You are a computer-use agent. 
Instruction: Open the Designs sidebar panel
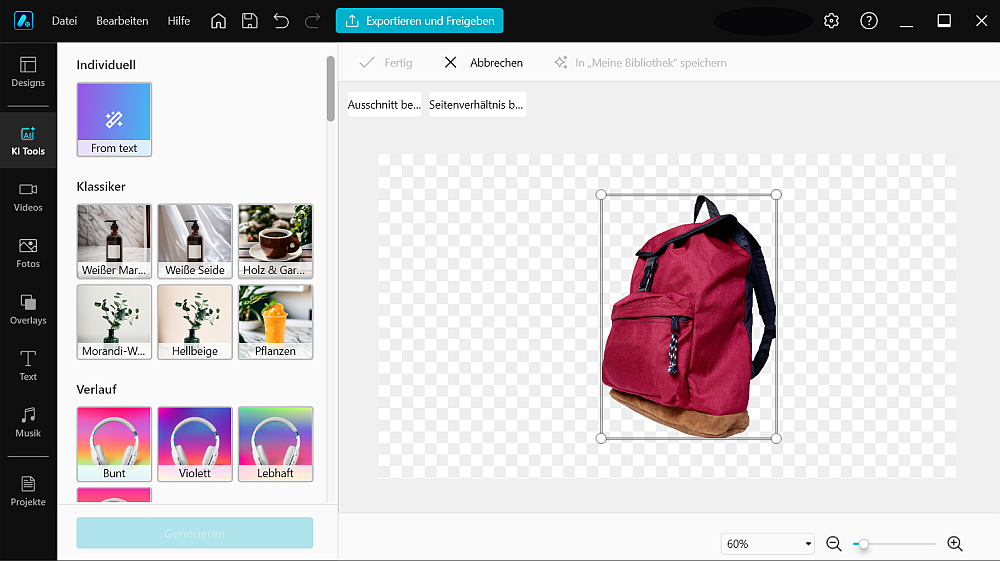click(28, 72)
